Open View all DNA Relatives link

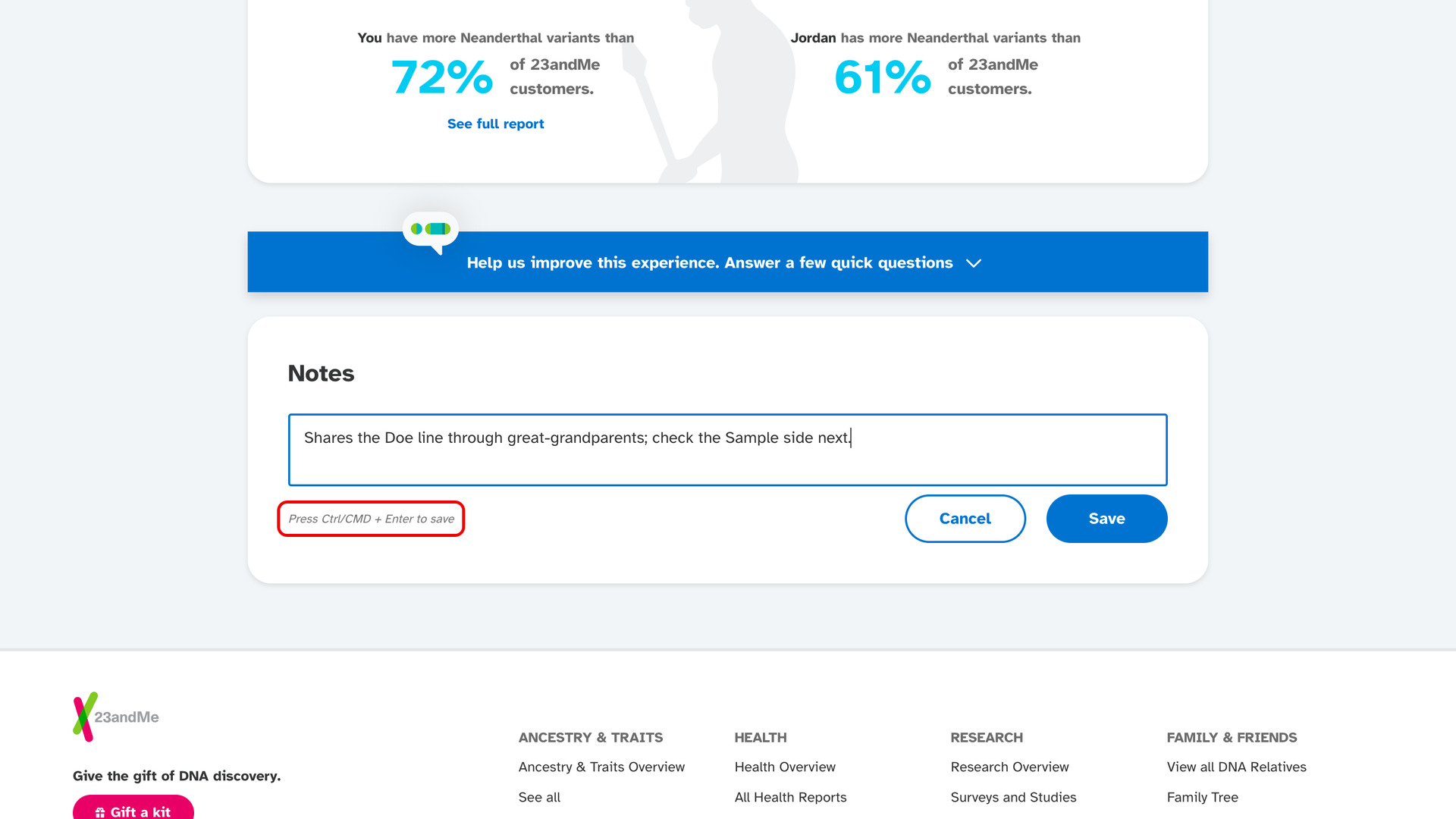(1236, 767)
